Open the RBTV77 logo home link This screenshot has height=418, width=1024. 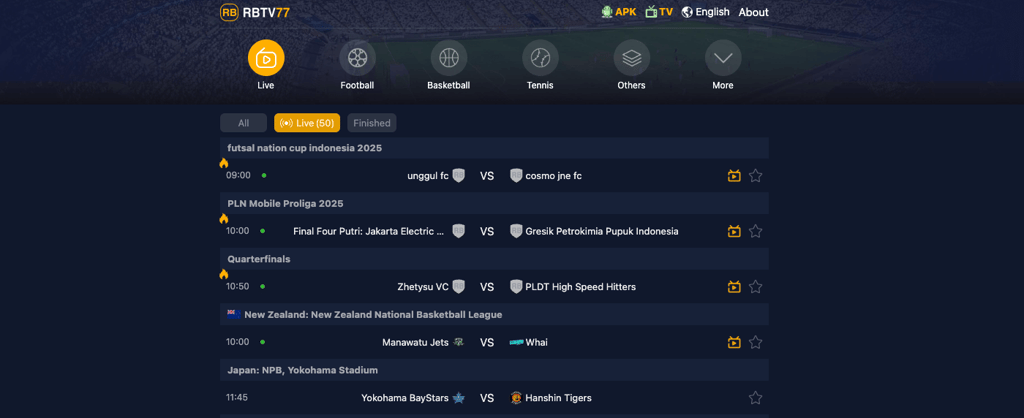click(x=255, y=12)
